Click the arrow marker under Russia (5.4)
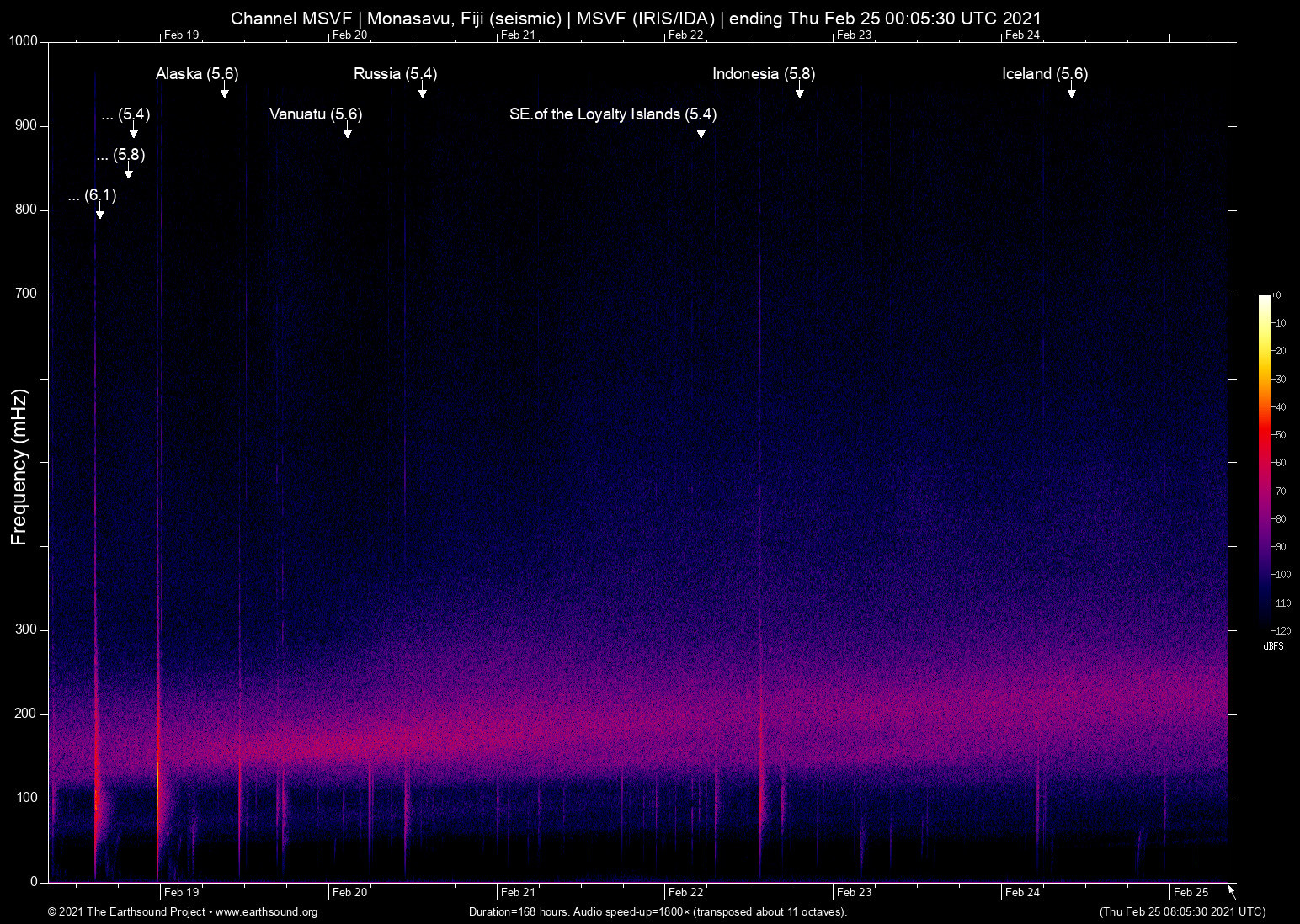This screenshot has width=1300, height=924. click(423, 92)
